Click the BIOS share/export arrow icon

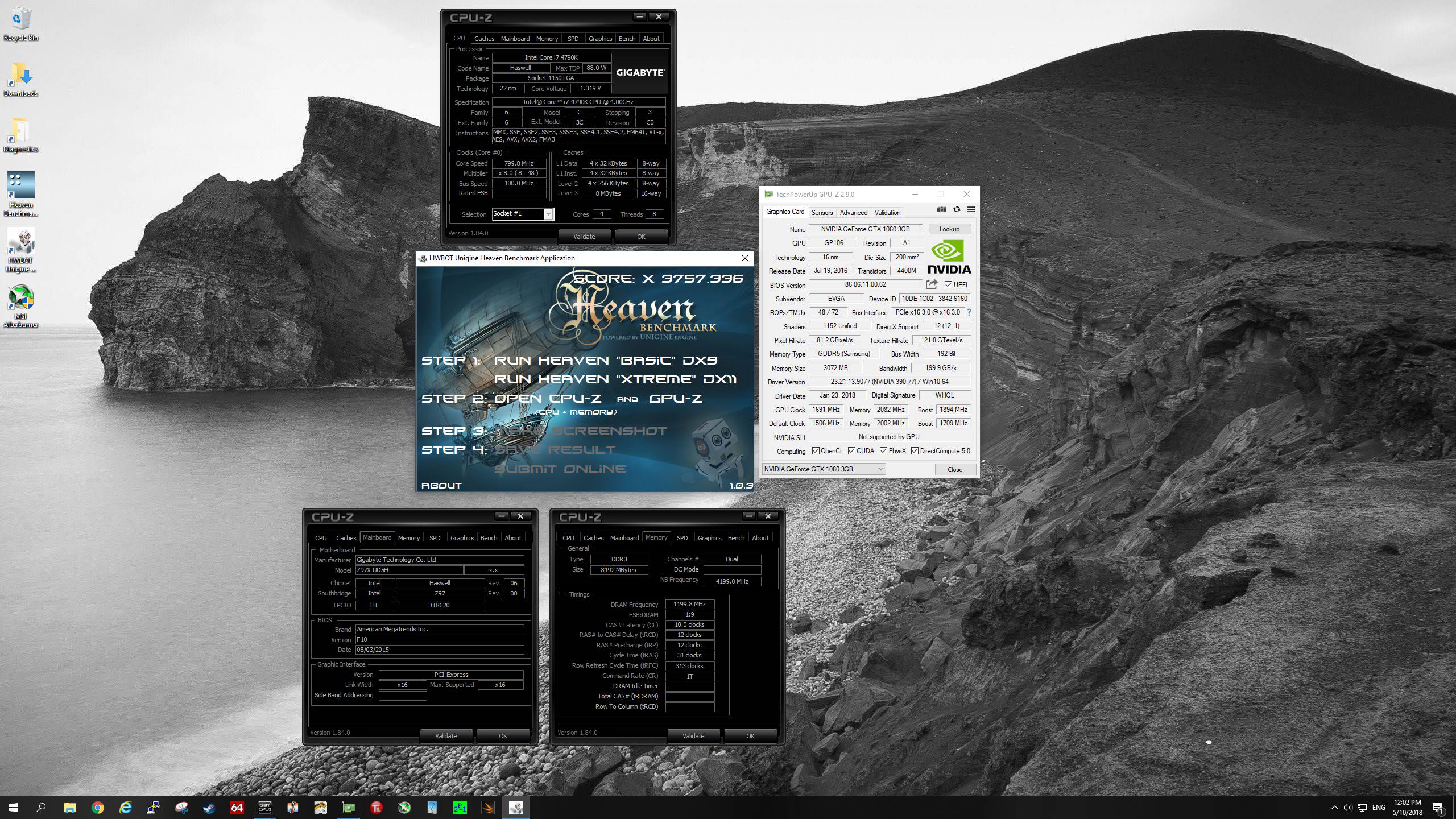[x=932, y=284]
